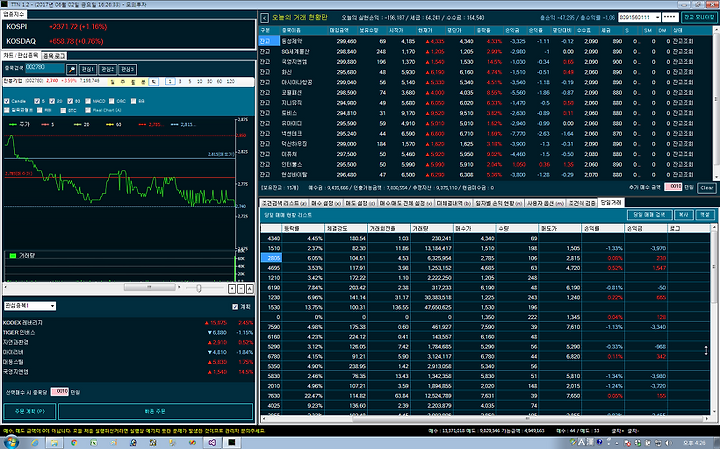
Task: Click the back arrow icon left of the trading status title
Action: click(x=264, y=18)
